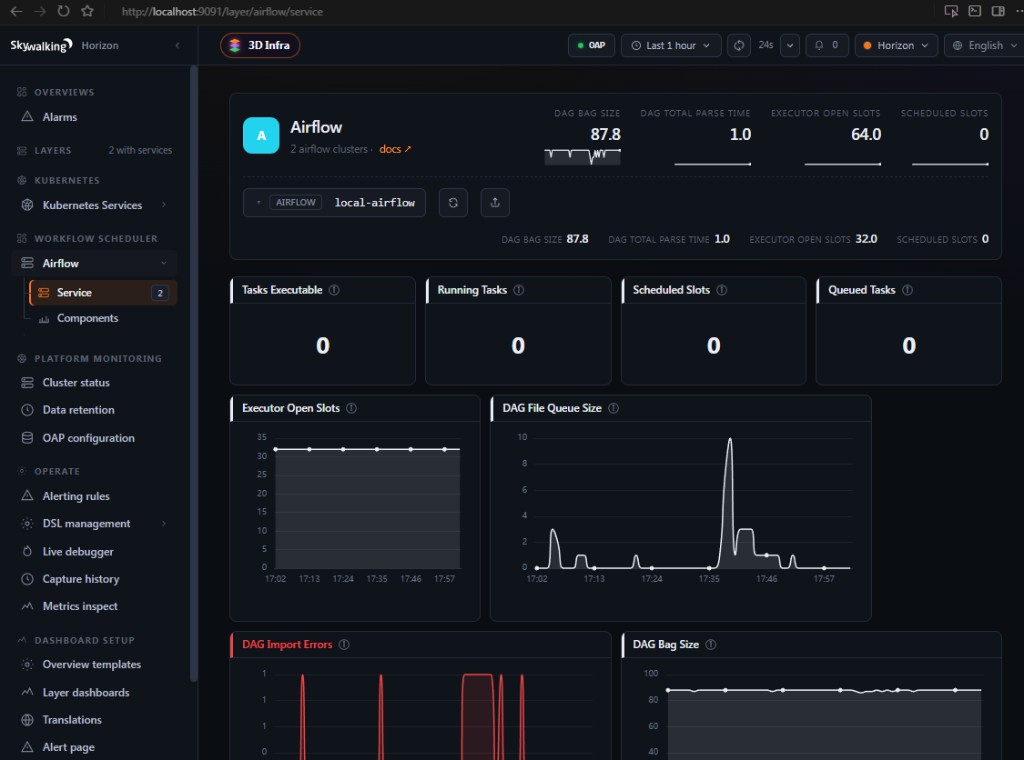Select the Service sub-item under Airflow

coord(103,293)
